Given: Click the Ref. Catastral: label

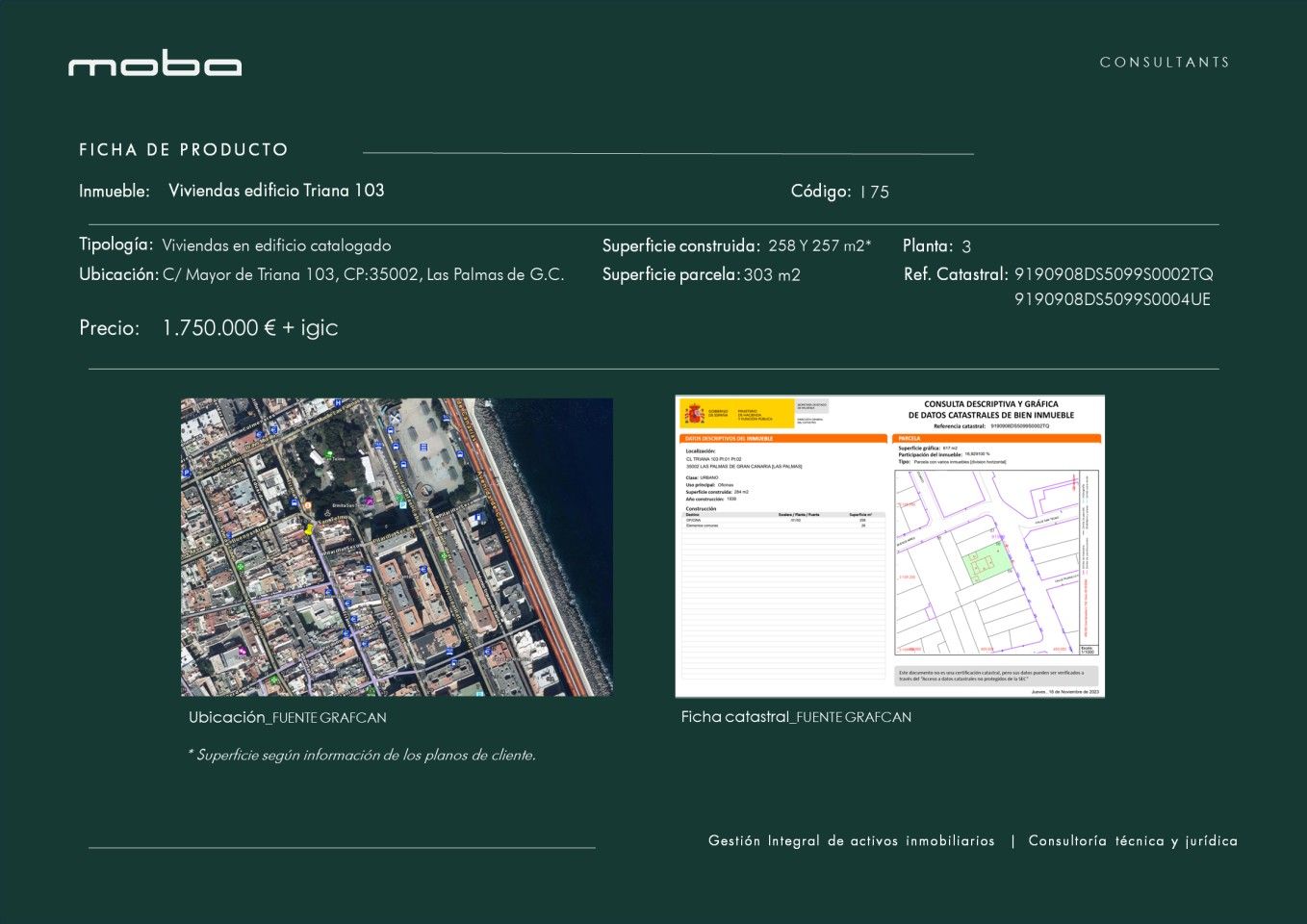Looking at the screenshot, I should (x=956, y=274).
